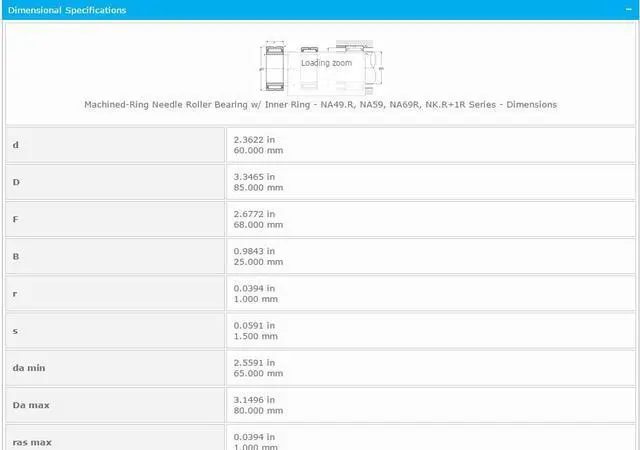The image size is (640, 450).
Task: Select the Machined-Ring Needle Roller Bearing caption
Action: point(320,104)
